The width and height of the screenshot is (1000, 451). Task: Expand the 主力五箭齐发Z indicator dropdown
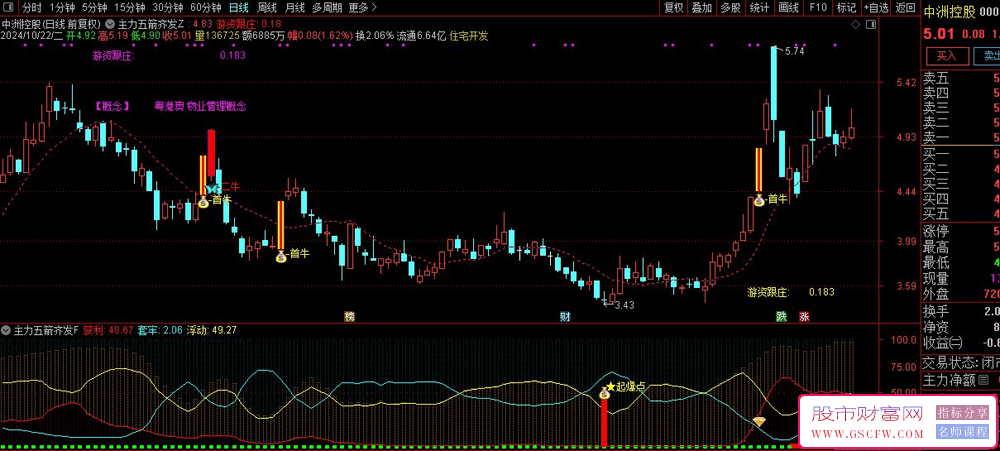(x=111, y=24)
